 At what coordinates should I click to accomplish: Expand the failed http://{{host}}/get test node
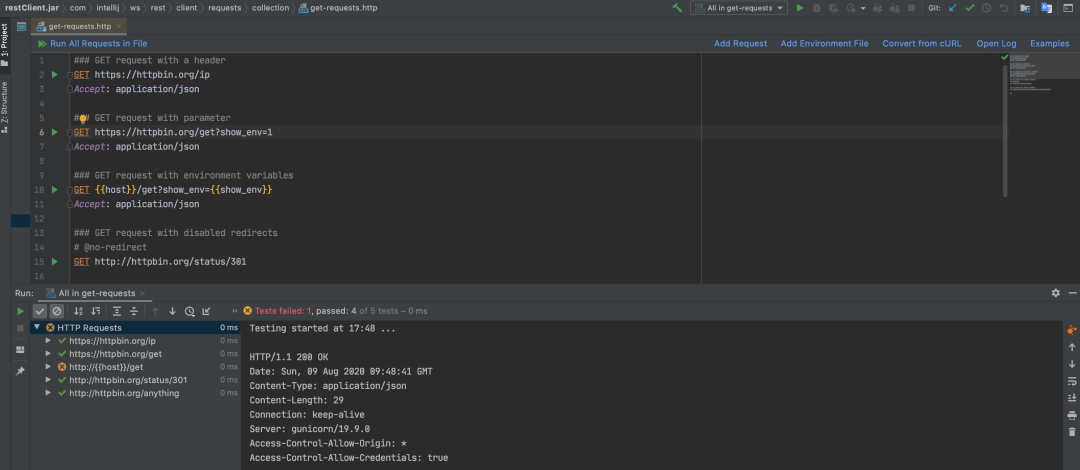click(x=48, y=367)
